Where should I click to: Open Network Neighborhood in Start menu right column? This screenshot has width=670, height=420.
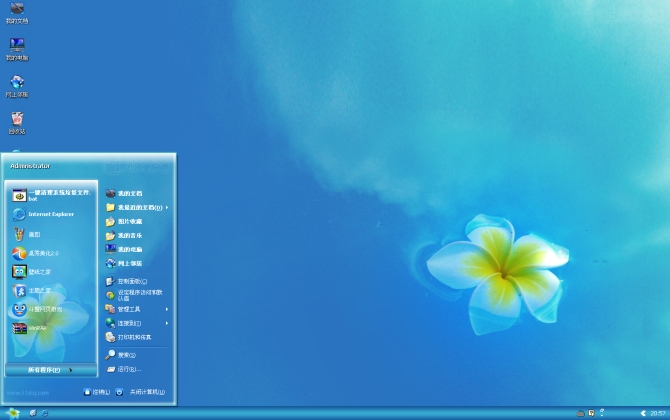pos(124,263)
